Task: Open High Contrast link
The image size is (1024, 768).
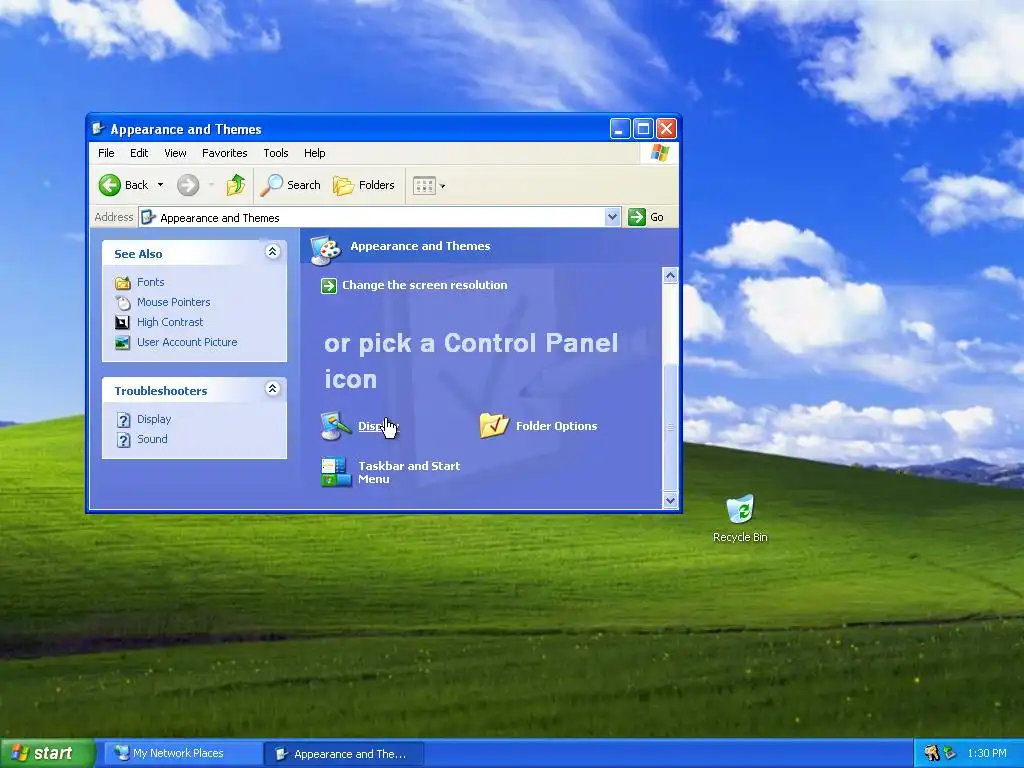Action: point(170,322)
